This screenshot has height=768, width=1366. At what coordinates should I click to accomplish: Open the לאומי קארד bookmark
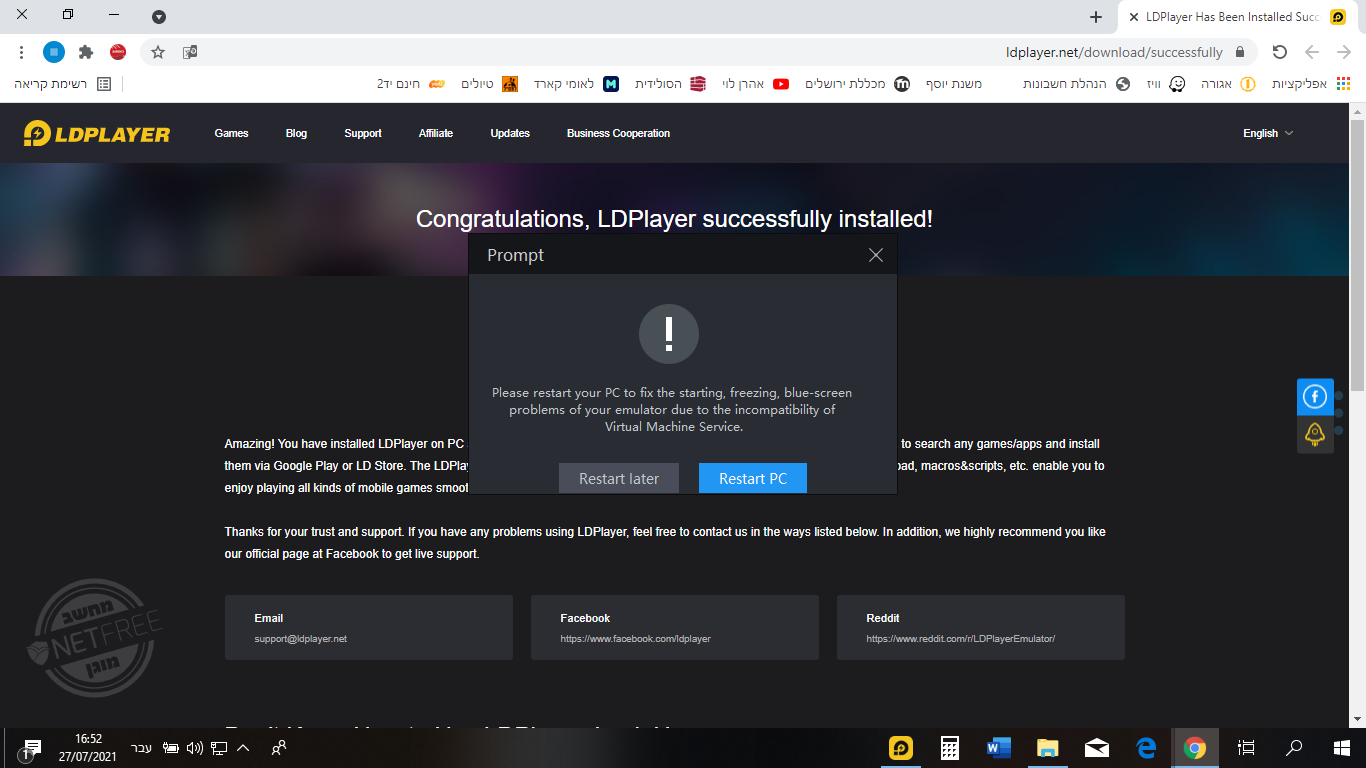pos(575,84)
